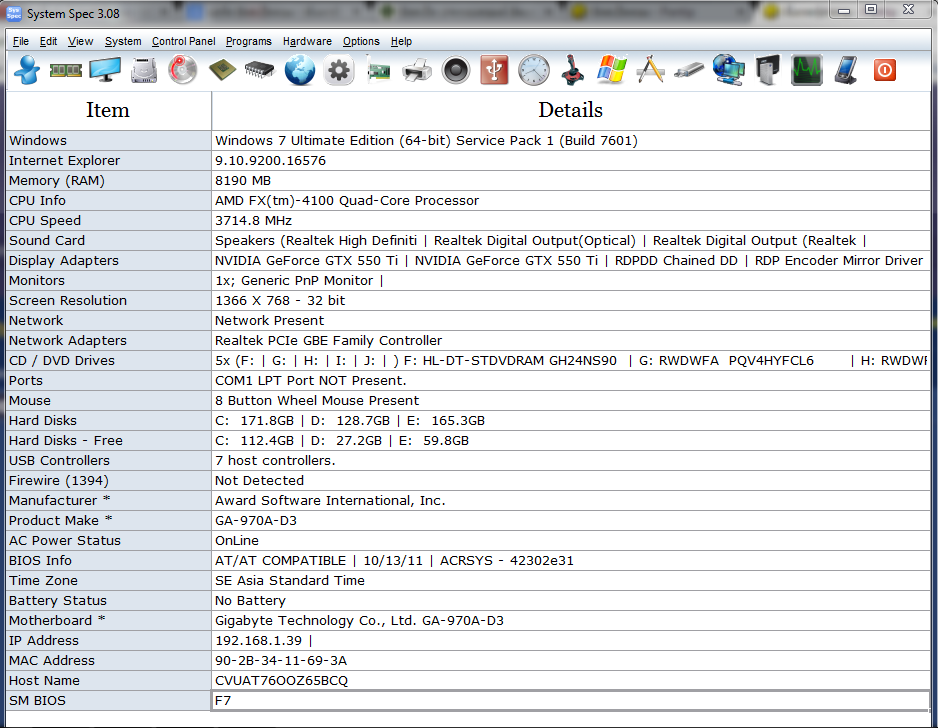Click the red USB toolbar icon
Viewport: 938px width, 728px height.
click(x=494, y=71)
